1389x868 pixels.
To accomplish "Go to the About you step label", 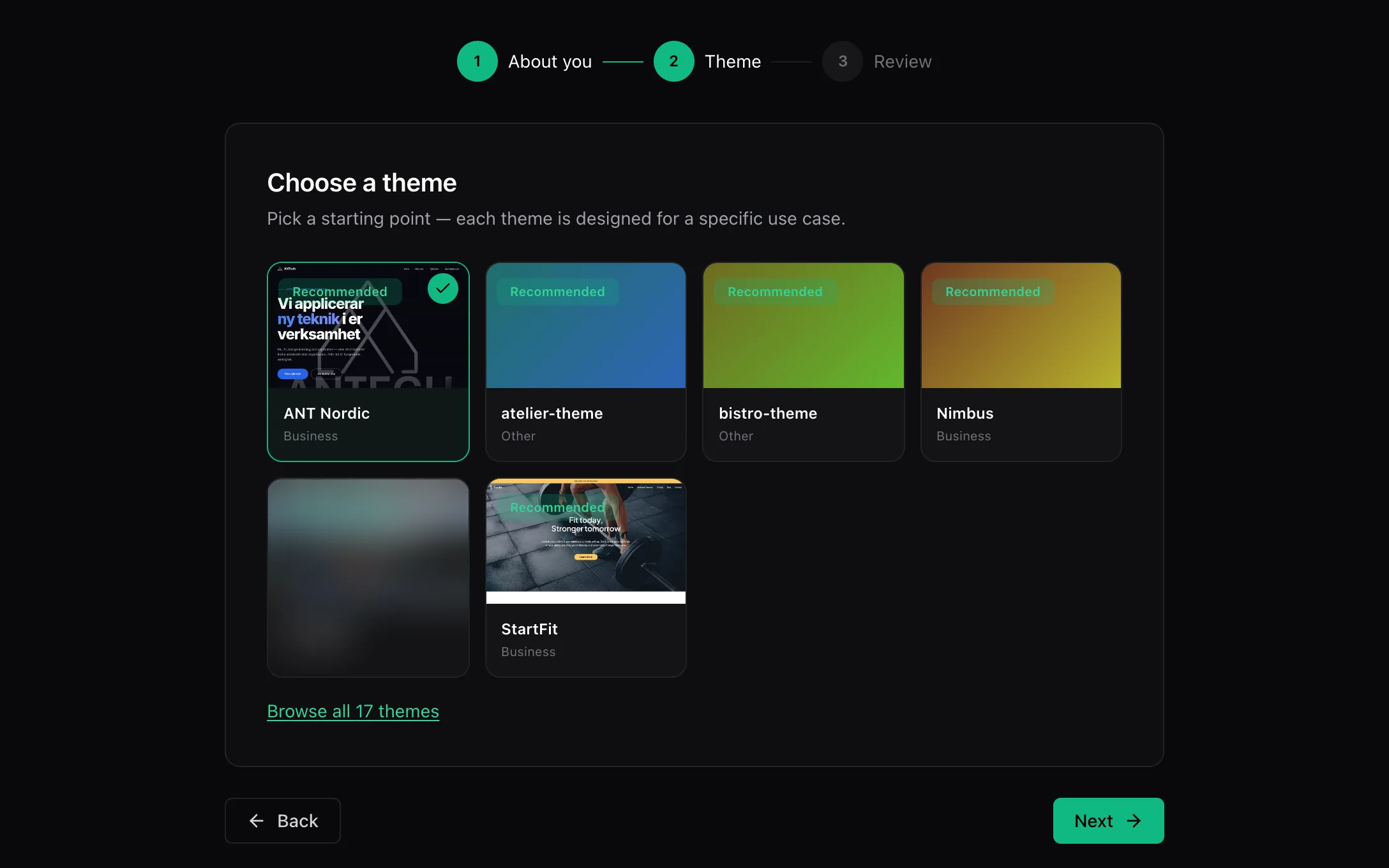I will pyautogui.click(x=550, y=62).
